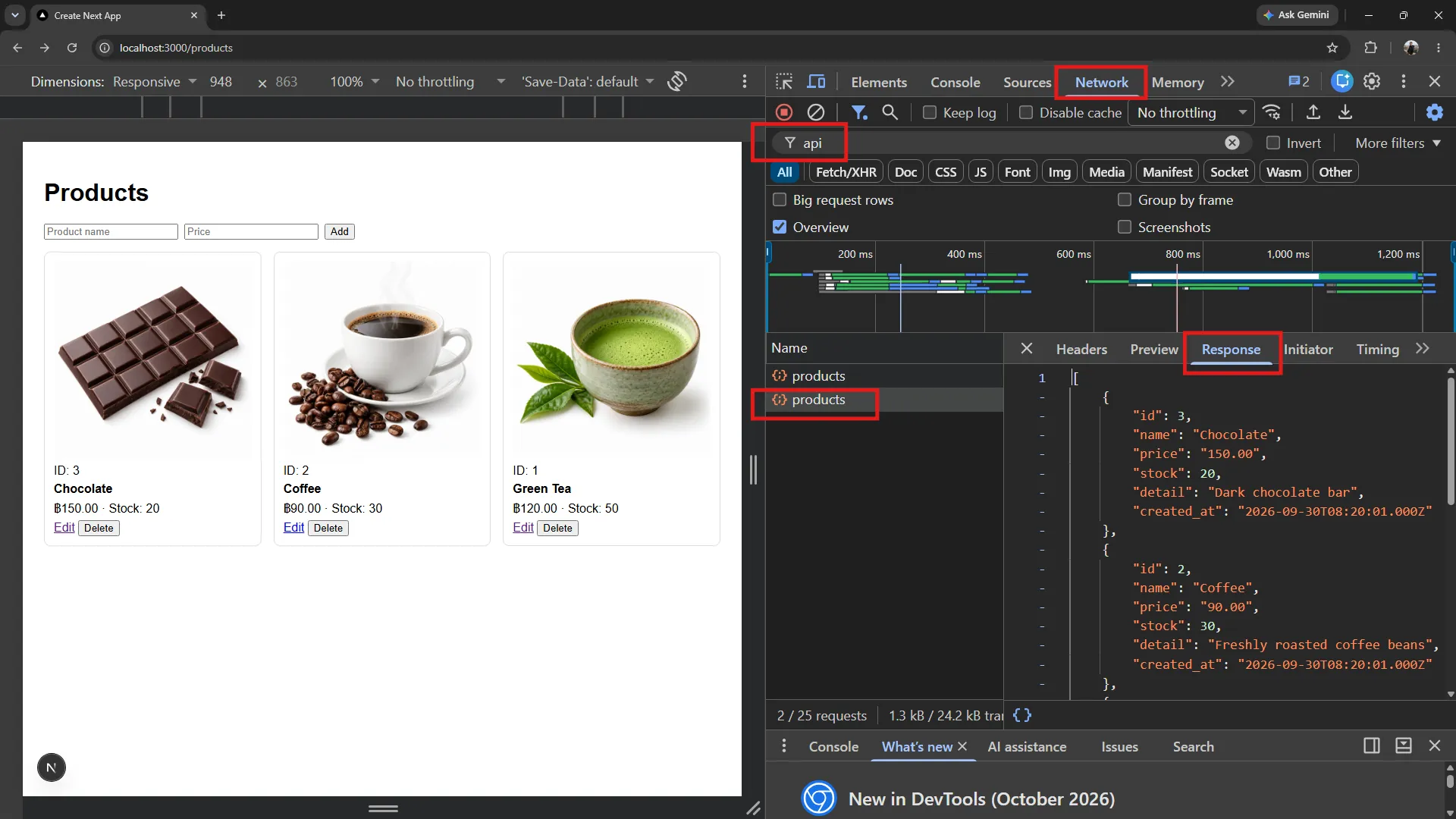Click the Add product button
Image resolution: width=1456 pixels, height=819 pixels.
(340, 231)
